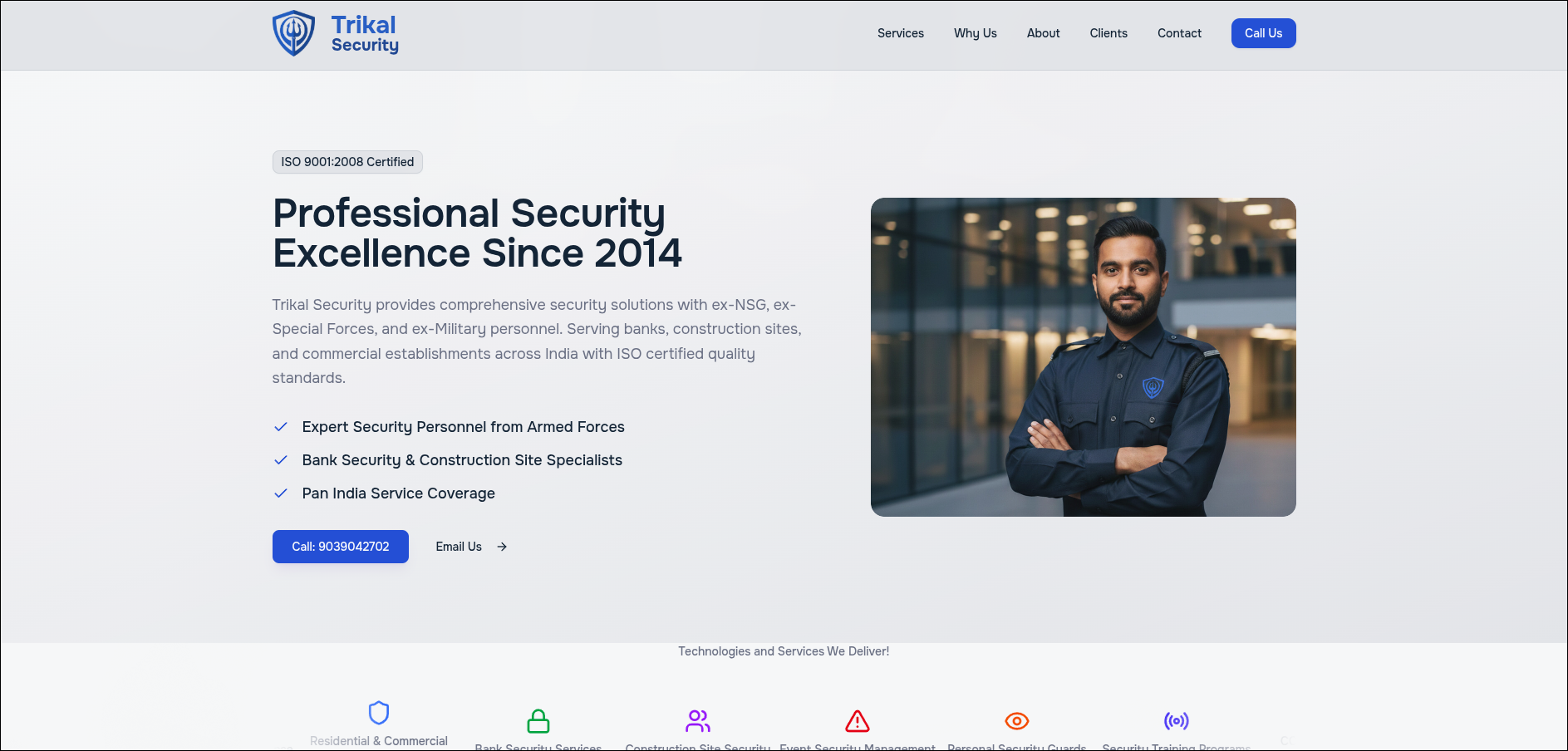Click the 'Residential & Commercial' label
This screenshot has width=1568, height=751.
click(379, 741)
